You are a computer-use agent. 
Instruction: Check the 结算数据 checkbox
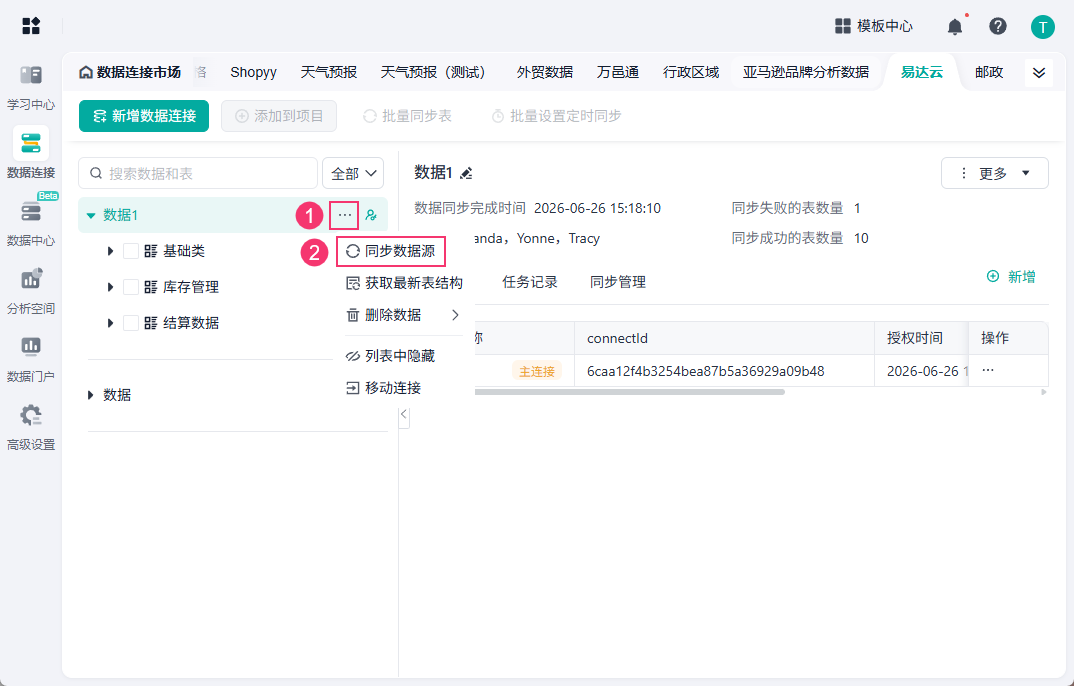(x=131, y=322)
